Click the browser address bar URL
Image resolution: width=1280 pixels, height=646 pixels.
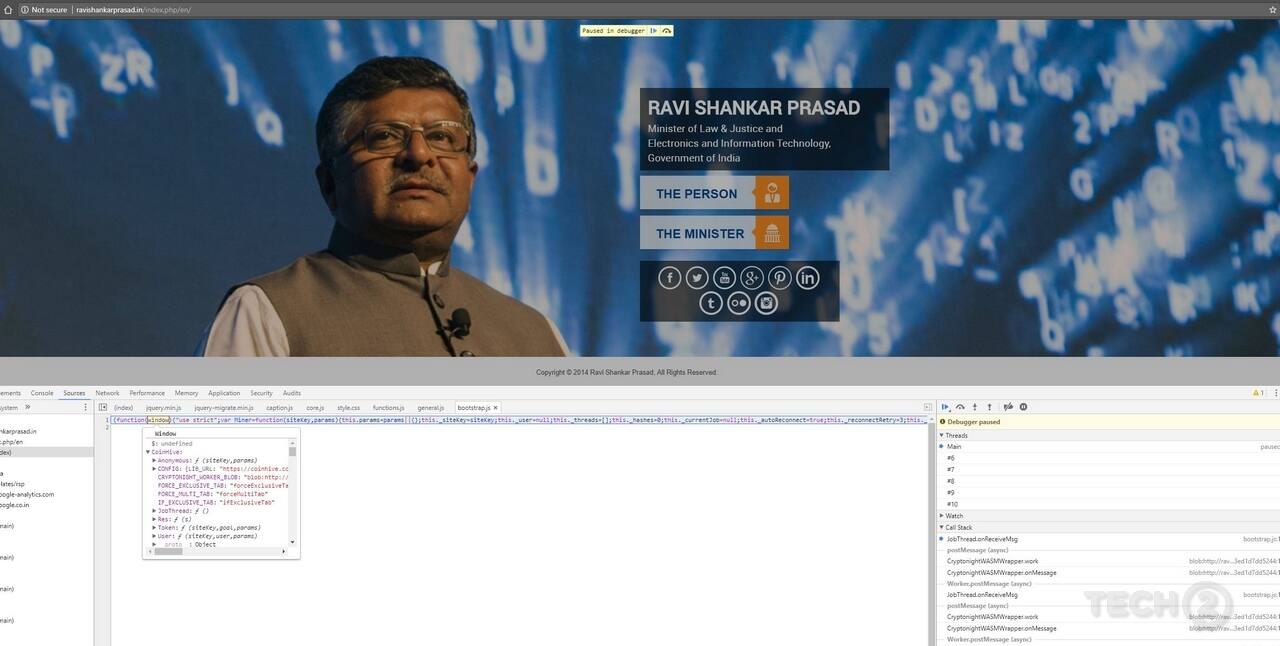click(133, 9)
